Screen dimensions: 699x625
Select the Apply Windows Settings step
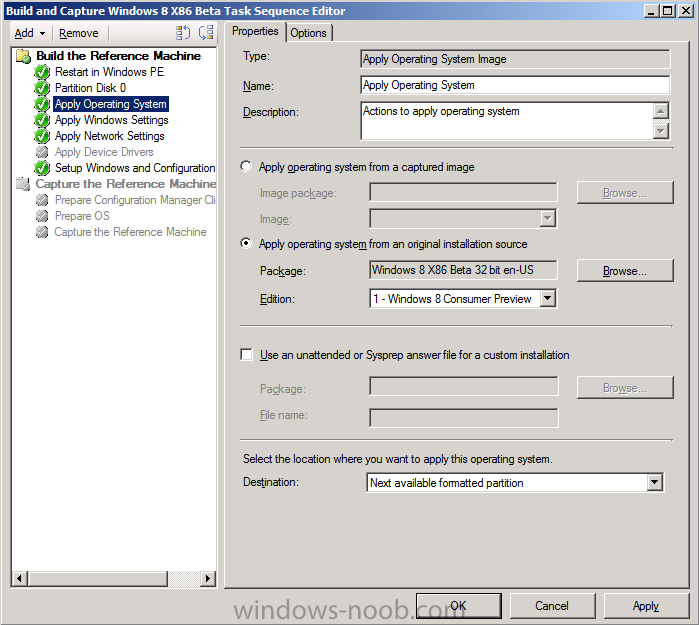pyautogui.click(x=111, y=120)
